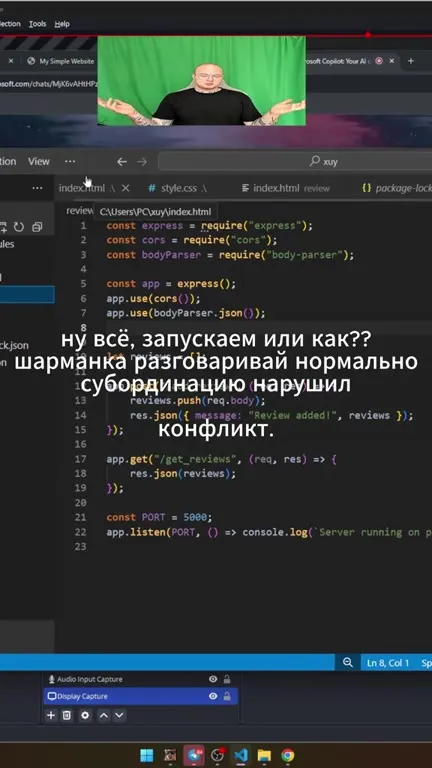The width and height of the screenshot is (432, 768).
Task: Open the Windows Start menu
Action: click(x=146, y=755)
